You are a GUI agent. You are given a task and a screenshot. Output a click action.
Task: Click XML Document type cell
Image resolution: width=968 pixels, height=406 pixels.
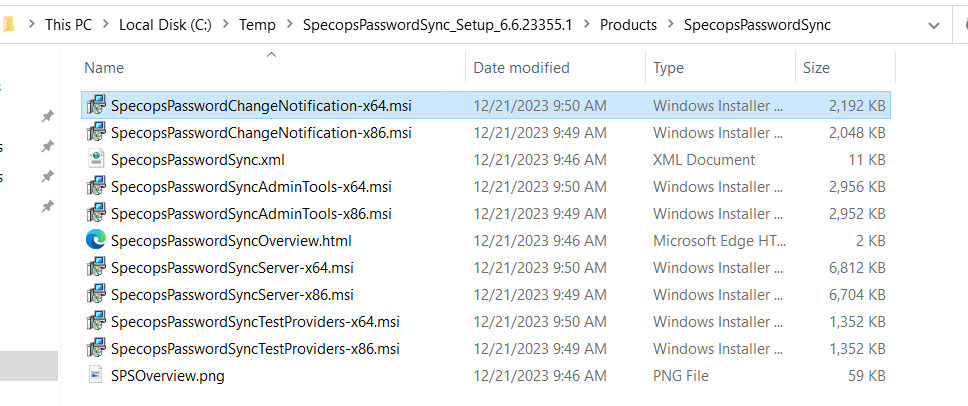[704, 160]
